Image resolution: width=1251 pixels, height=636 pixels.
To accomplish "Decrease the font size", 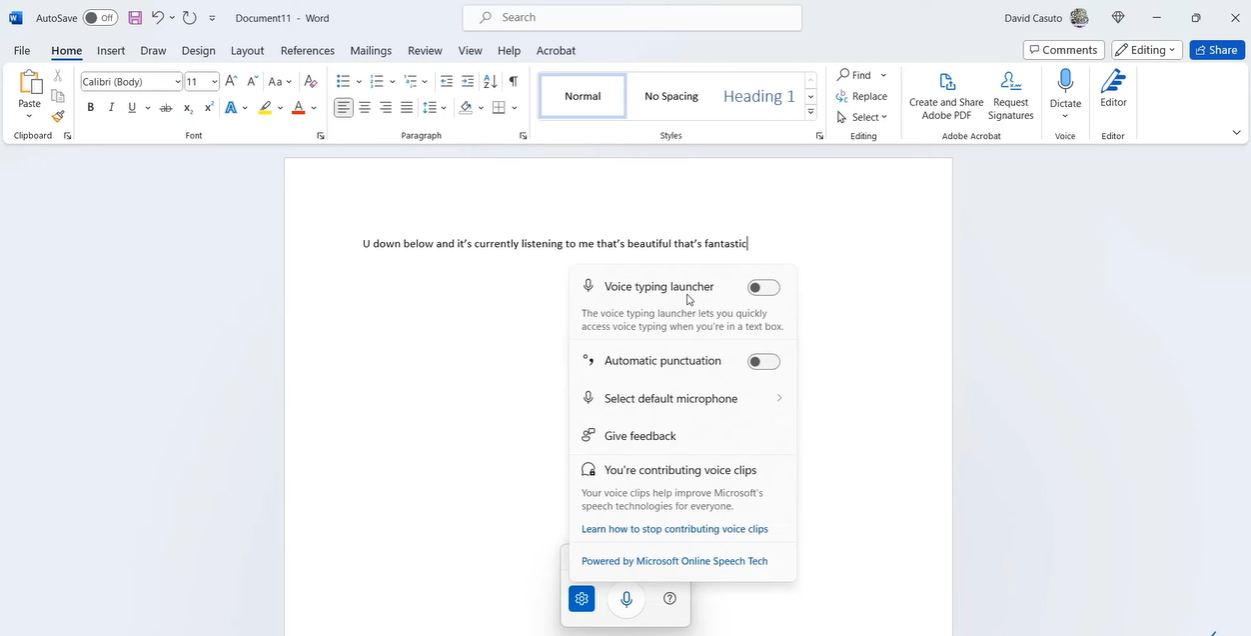I will [252, 82].
